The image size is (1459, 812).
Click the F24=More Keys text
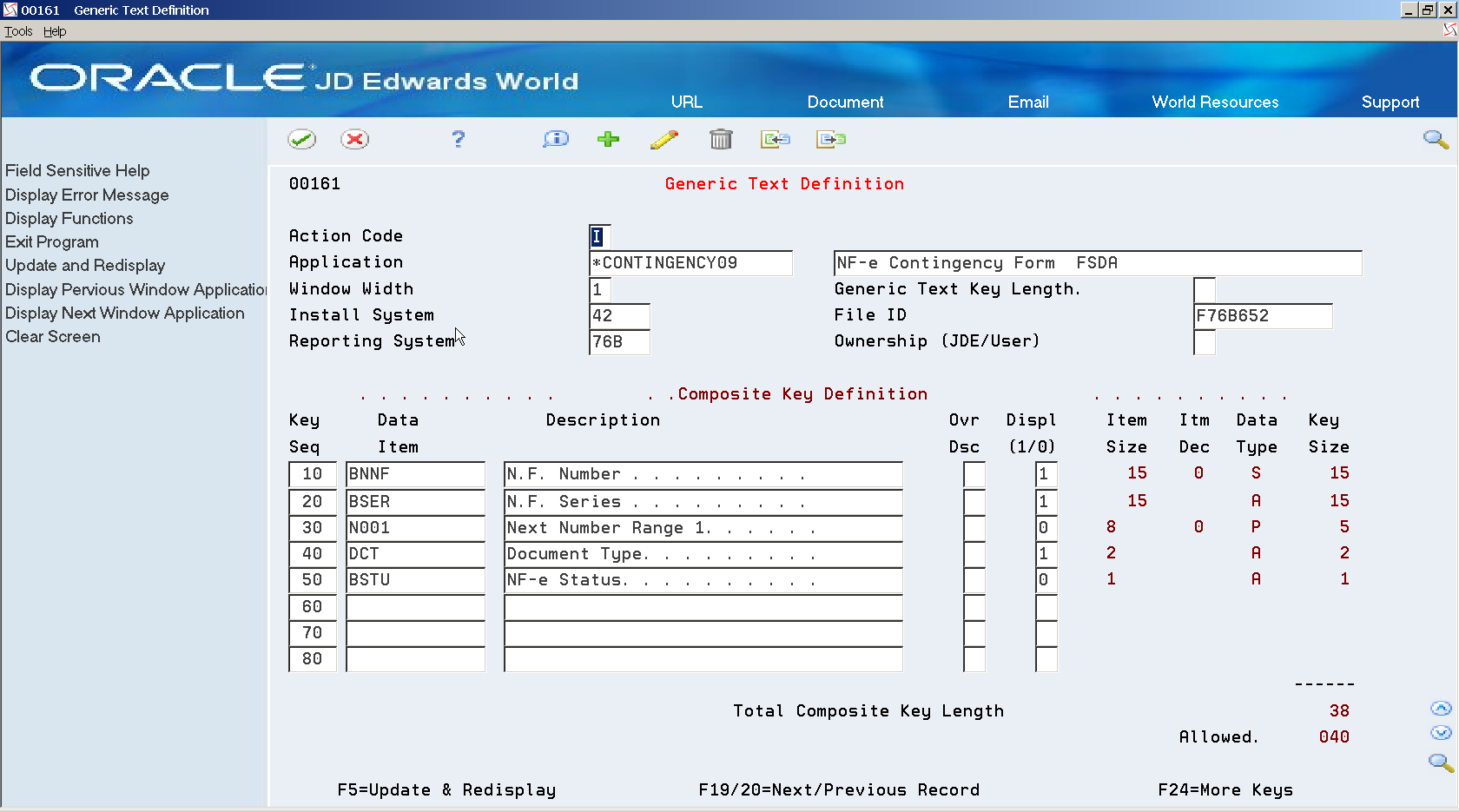pyautogui.click(x=1225, y=790)
